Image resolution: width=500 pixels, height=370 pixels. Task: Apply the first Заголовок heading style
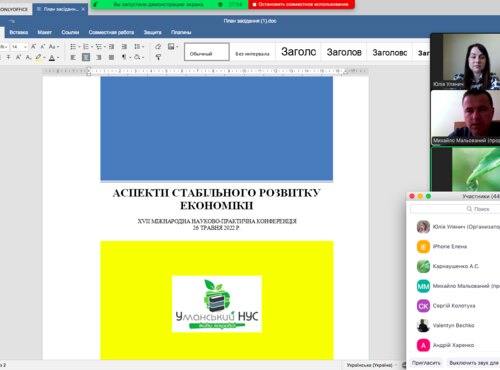[x=298, y=52]
